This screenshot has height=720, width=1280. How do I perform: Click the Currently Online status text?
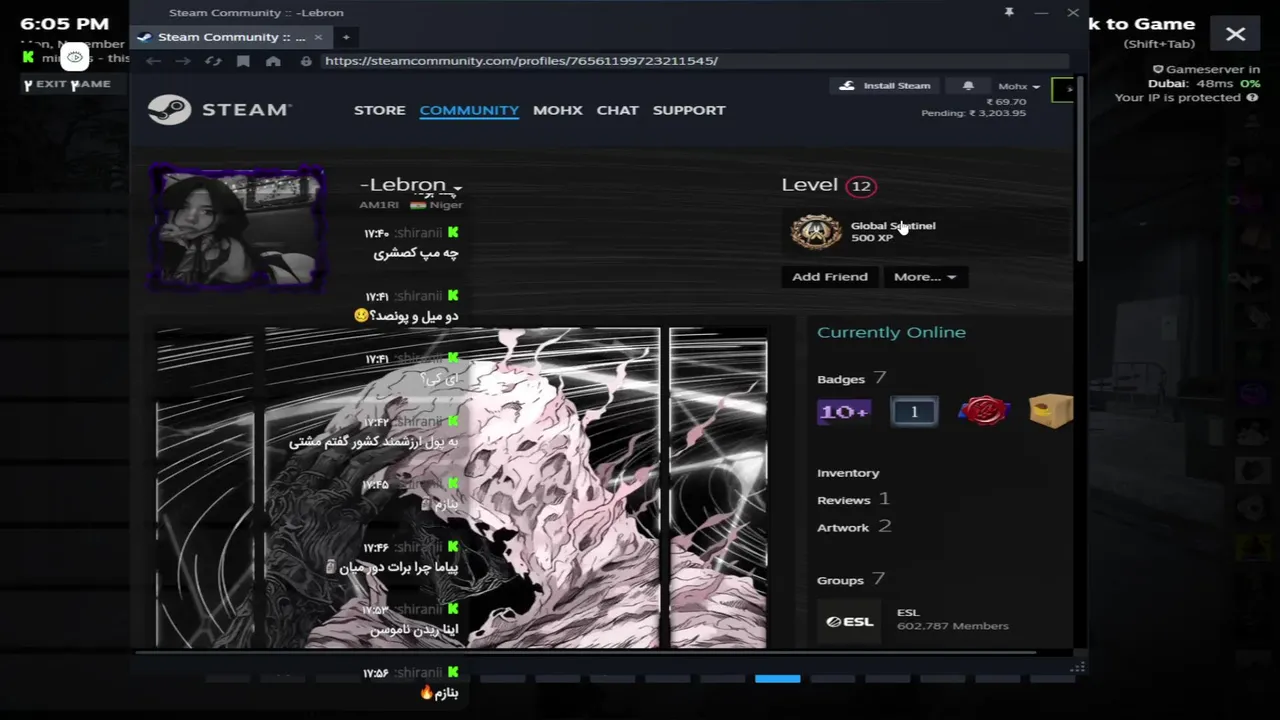click(891, 332)
